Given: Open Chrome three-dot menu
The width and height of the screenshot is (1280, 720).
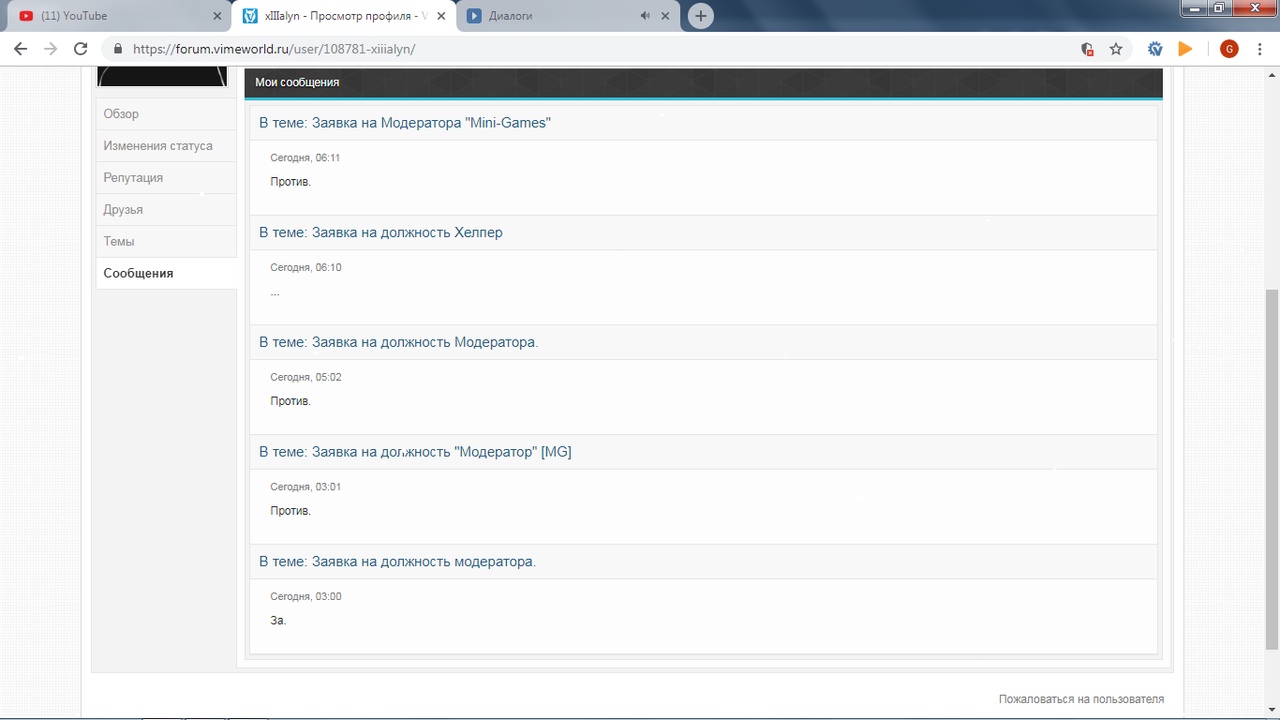Looking at the screenshot, I should [1260, 49].
